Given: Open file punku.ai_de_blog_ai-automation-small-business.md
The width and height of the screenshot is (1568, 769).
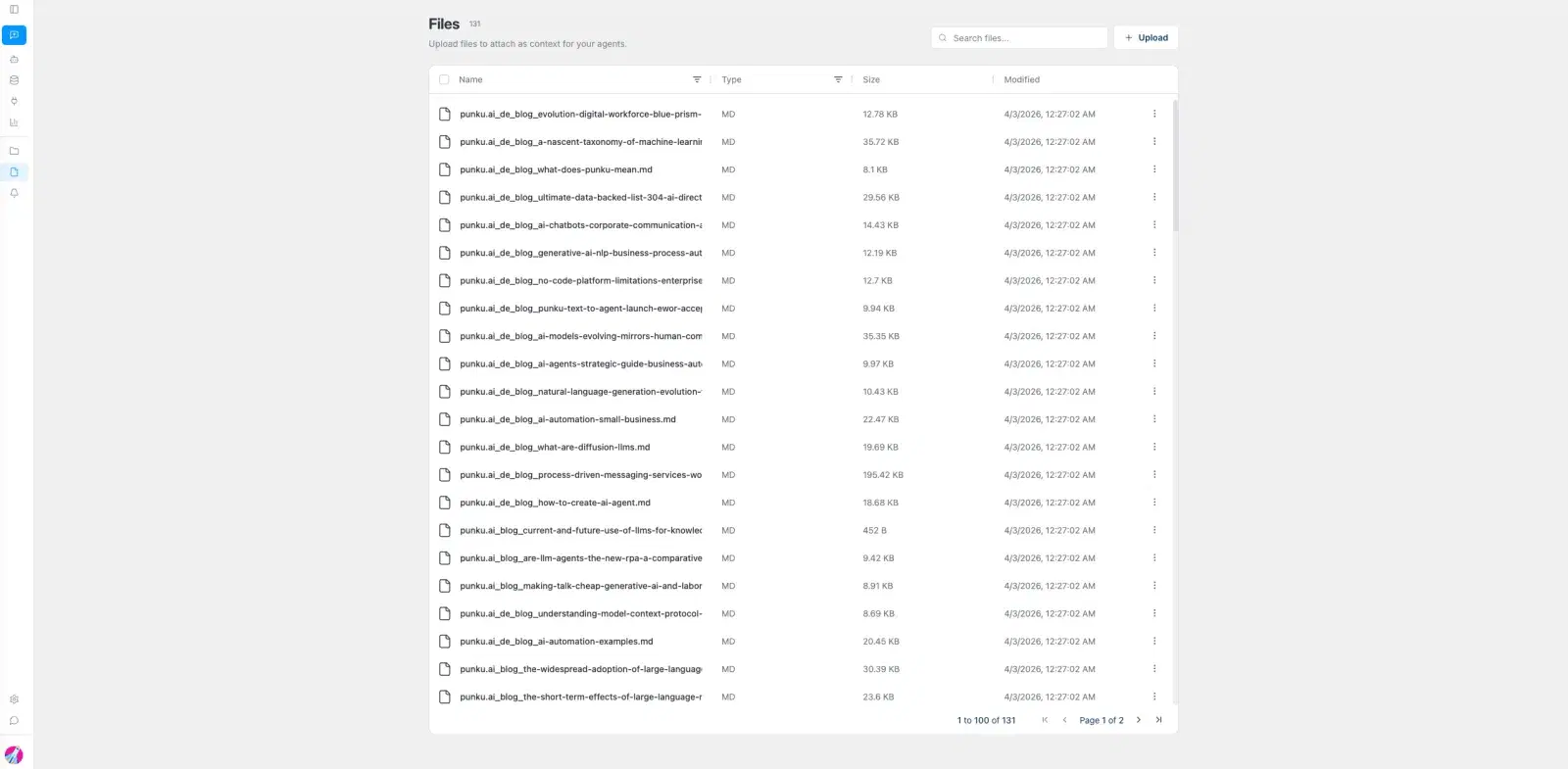Looking at the screenshot, I should click(x=567, y=419).
